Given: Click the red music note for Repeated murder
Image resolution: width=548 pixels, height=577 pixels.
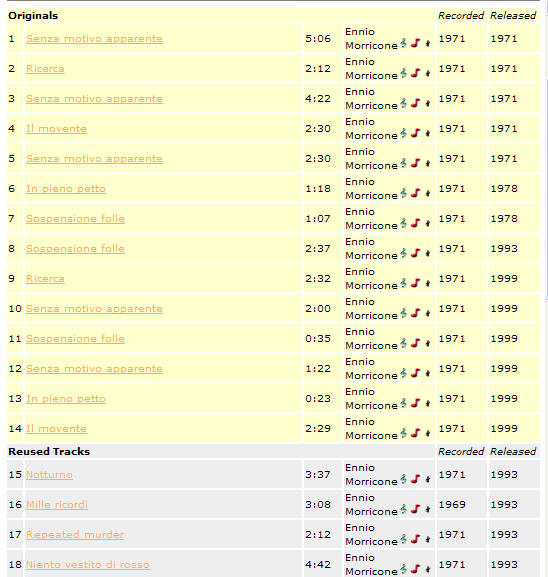Looking at the screenshot, I should (x=416, y=539).
